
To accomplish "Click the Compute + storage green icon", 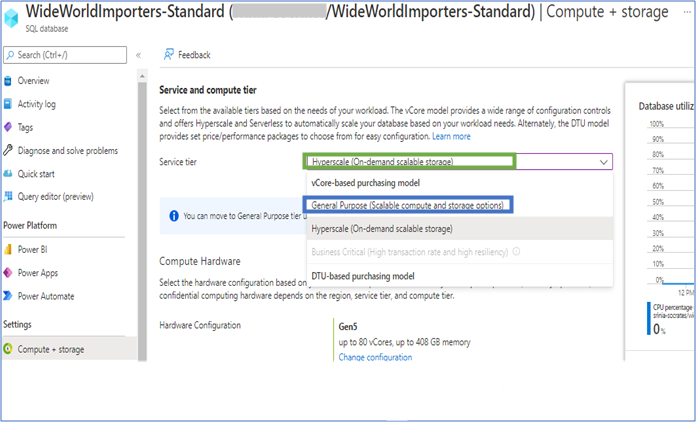I will click(x=8, y=349).
